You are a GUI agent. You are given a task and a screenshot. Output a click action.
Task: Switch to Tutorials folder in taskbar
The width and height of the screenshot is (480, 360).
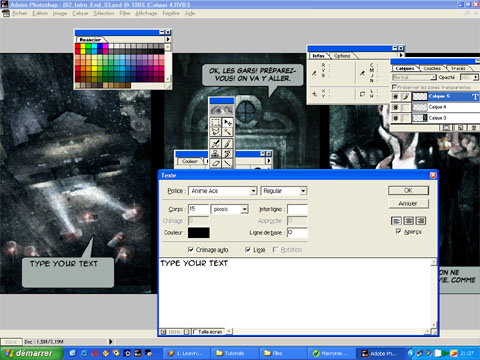tap(235, 353)
